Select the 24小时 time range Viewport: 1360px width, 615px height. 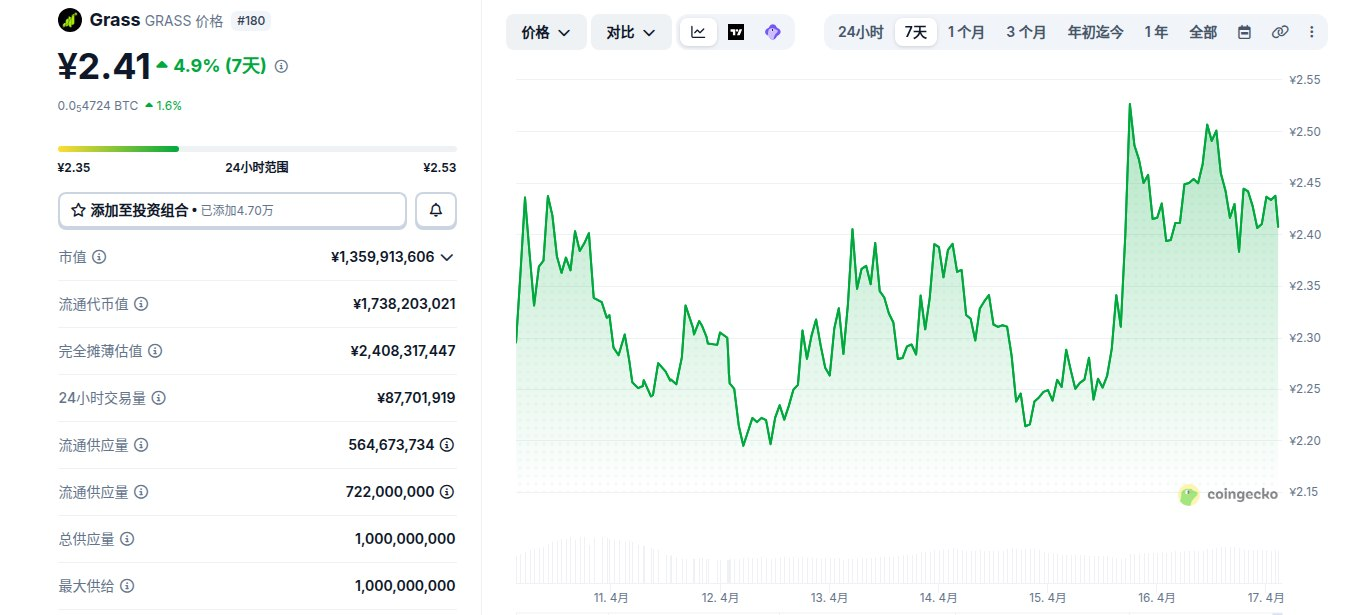860,32
